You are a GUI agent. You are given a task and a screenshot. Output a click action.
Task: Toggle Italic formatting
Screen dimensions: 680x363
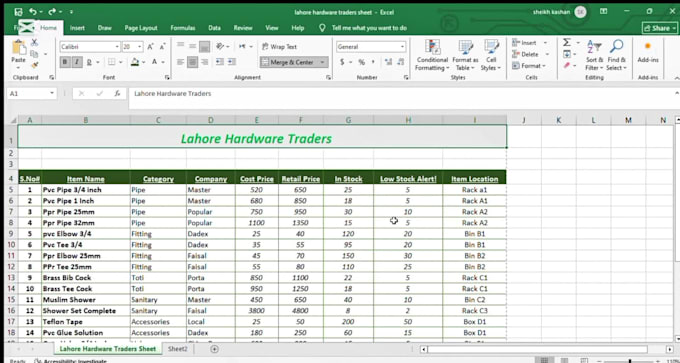(x=77, y=62)
